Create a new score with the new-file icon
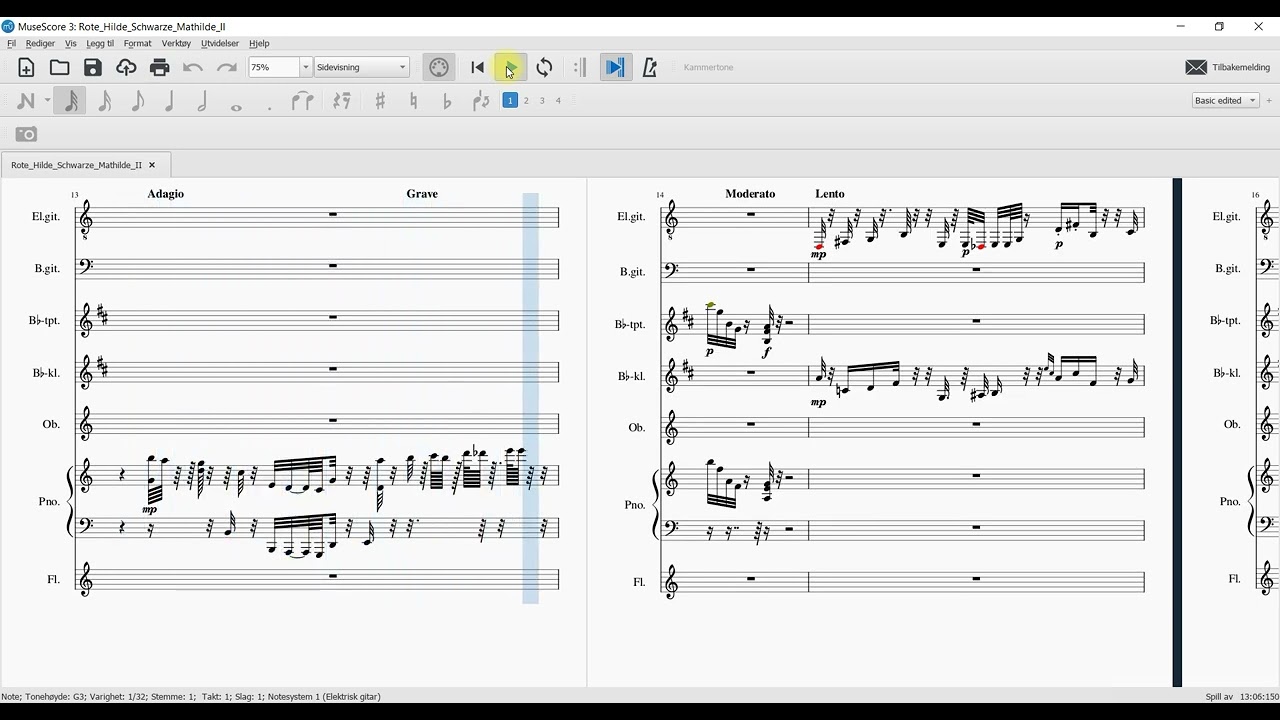Image resolution: width=1280 pixels, height=720 pixels. (27, 68)
